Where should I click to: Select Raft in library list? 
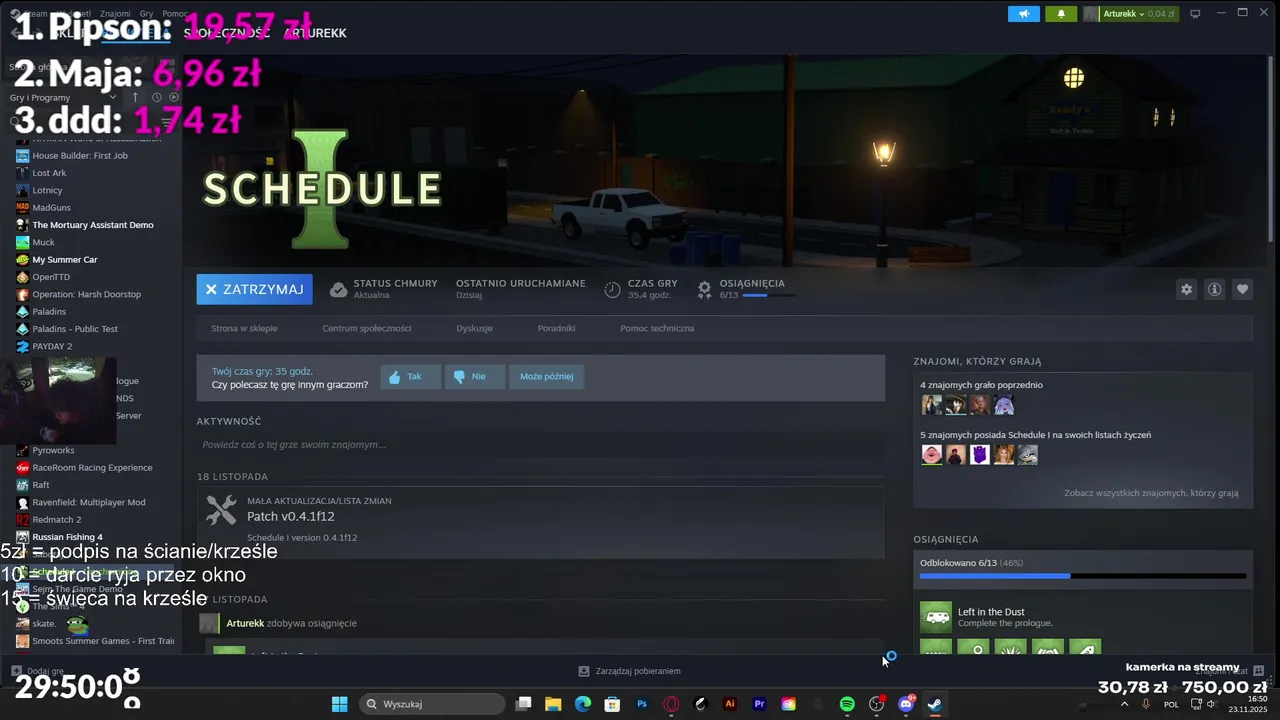tap(41, 485)
